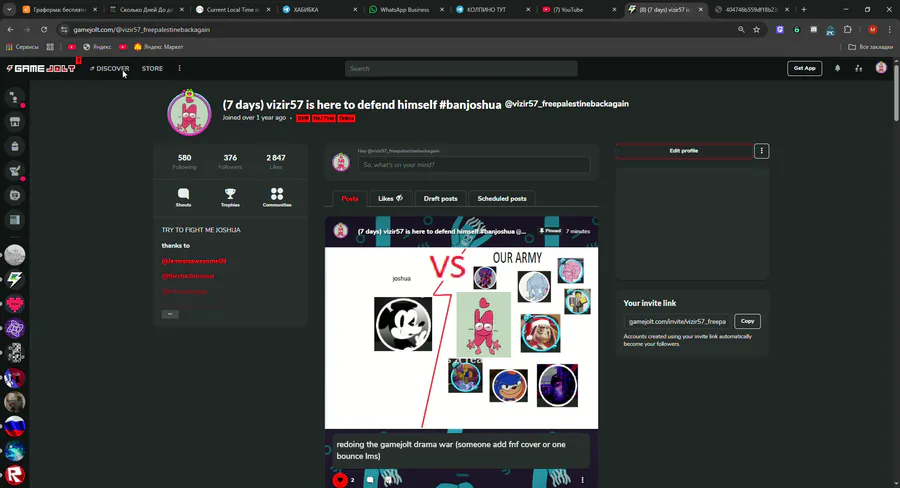Open the storefront icon in left sidebar

pos(15,122)
